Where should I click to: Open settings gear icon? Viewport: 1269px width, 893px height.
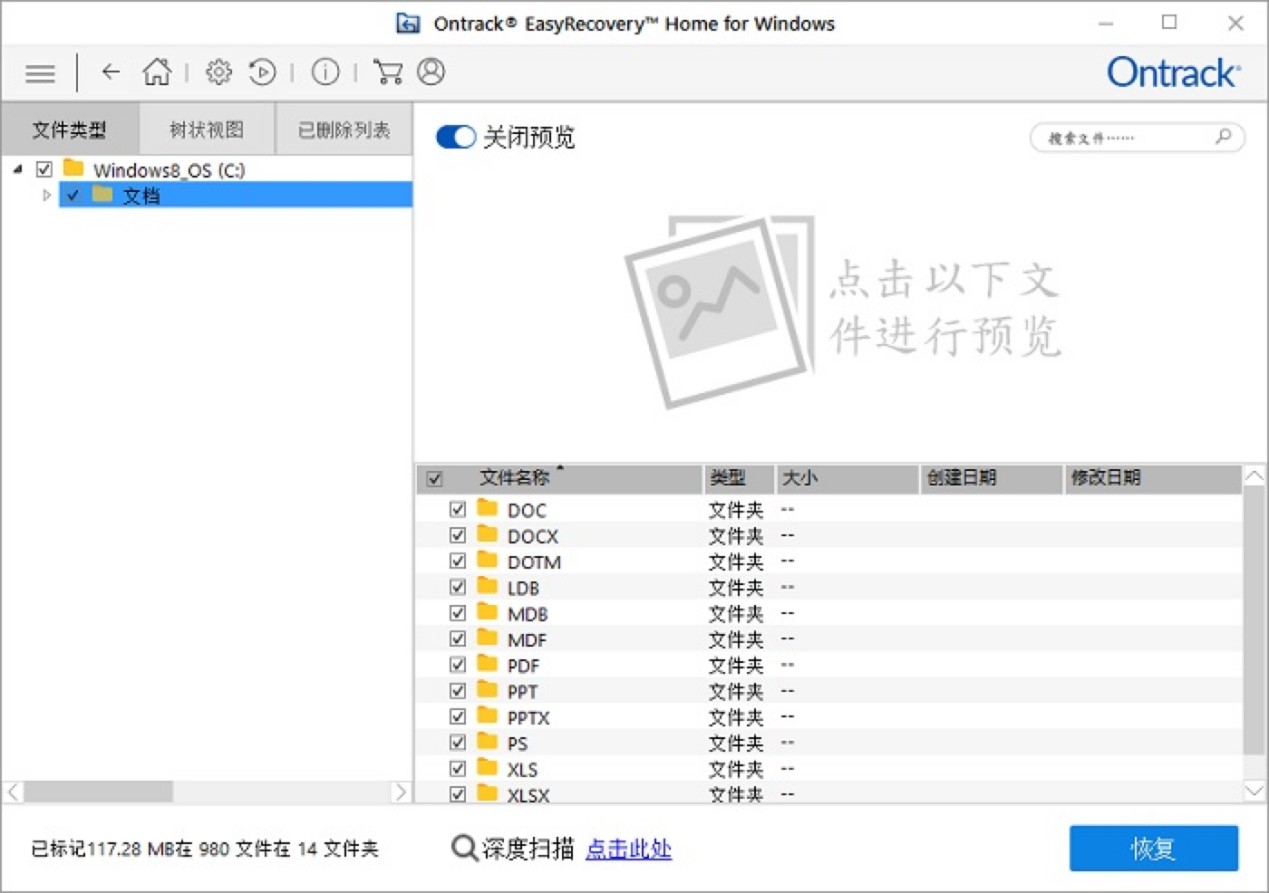[x=218, y=72]
